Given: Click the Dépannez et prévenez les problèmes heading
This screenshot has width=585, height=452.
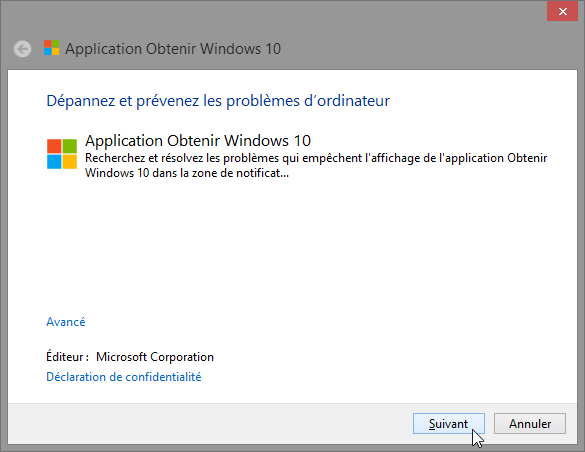Looking at the screenshot, I should (x=218, y=101).
